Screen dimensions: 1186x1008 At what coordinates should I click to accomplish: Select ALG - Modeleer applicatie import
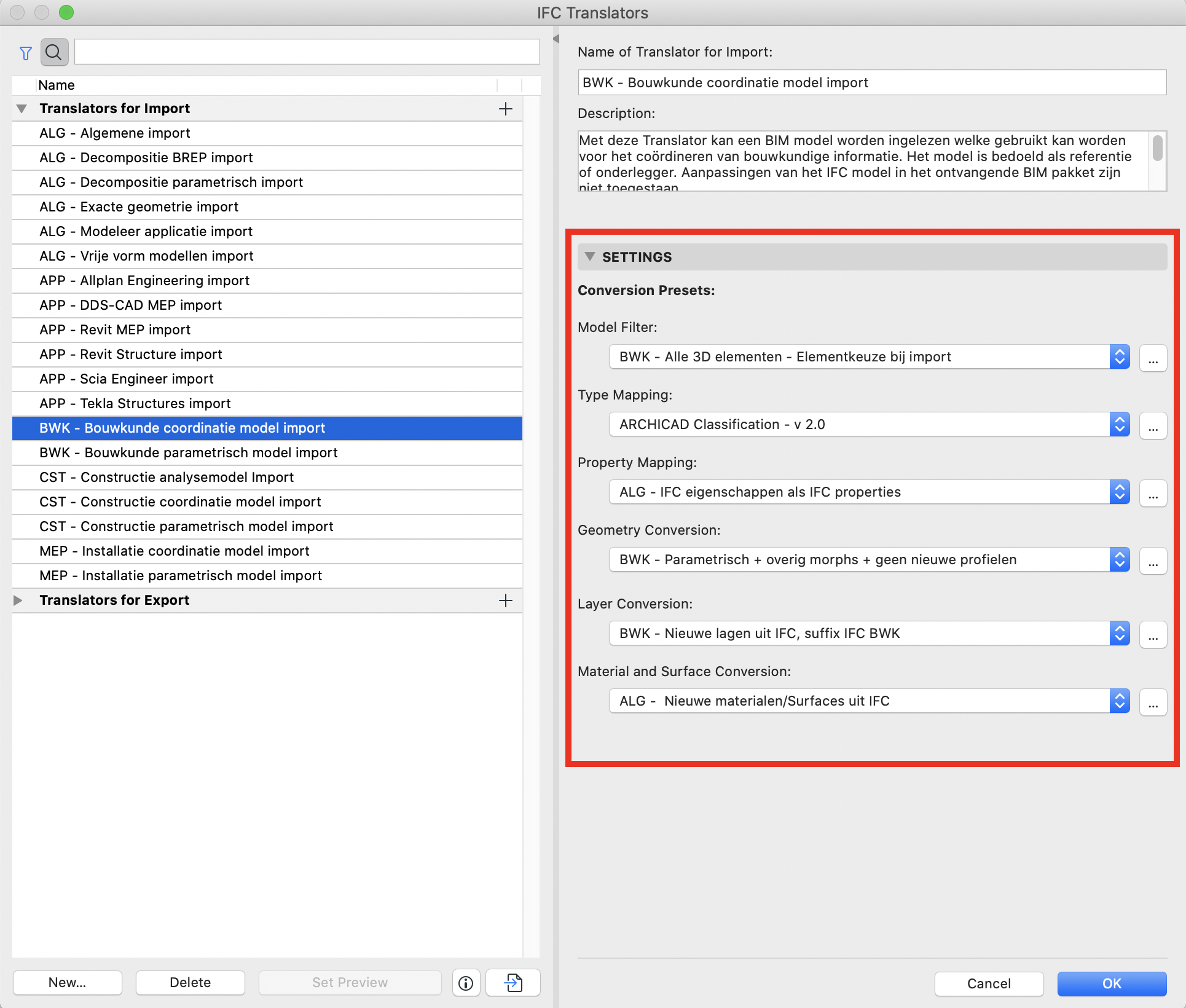[x=267, y=232]
